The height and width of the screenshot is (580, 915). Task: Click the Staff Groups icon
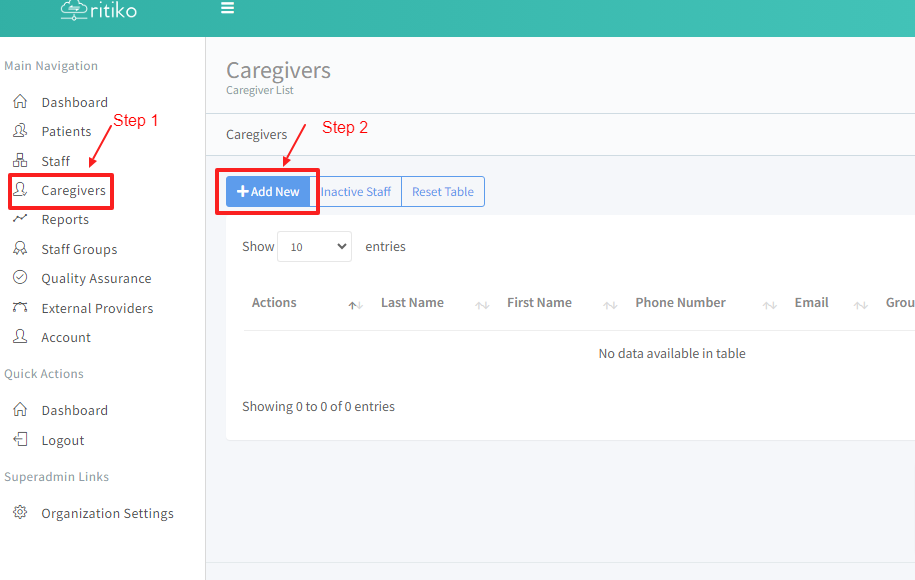(x=20, y=249)
